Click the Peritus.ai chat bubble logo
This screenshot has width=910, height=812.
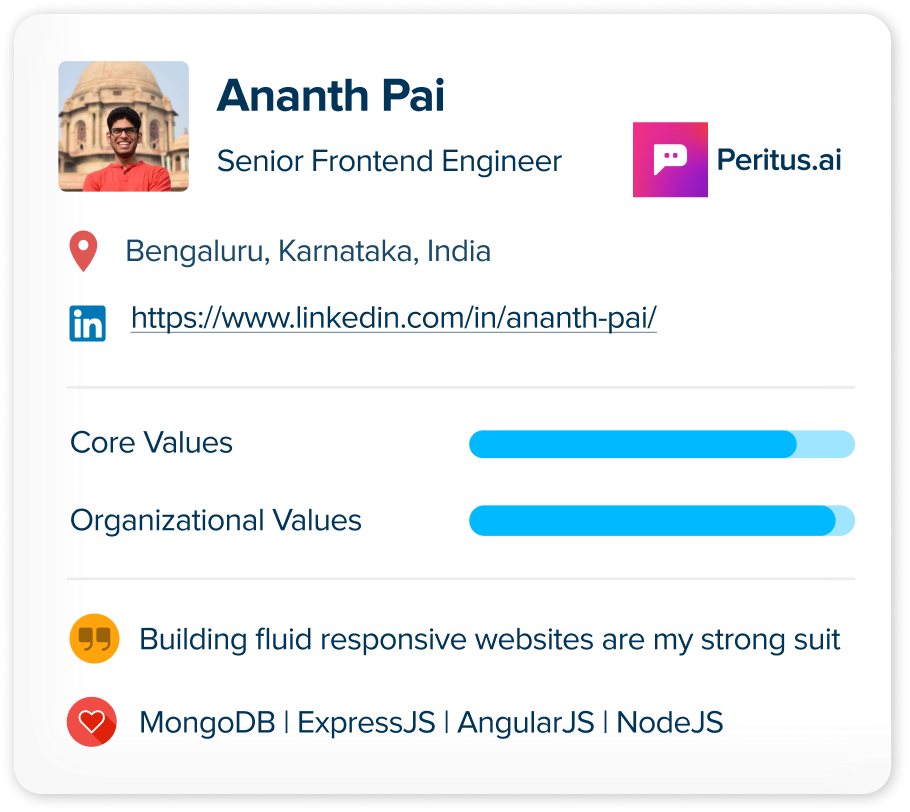coord(670,160)
